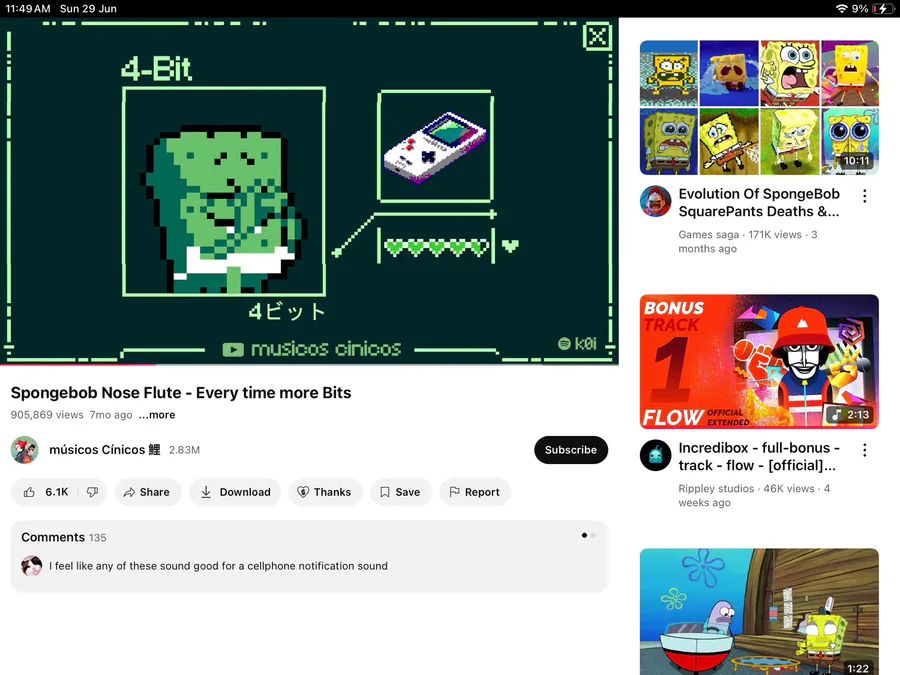This screenshot has height=675, width=900.
Task: Play Evolution Of SpongeBob SquarePants Deaths thumbnail
Action: [759, 107]
